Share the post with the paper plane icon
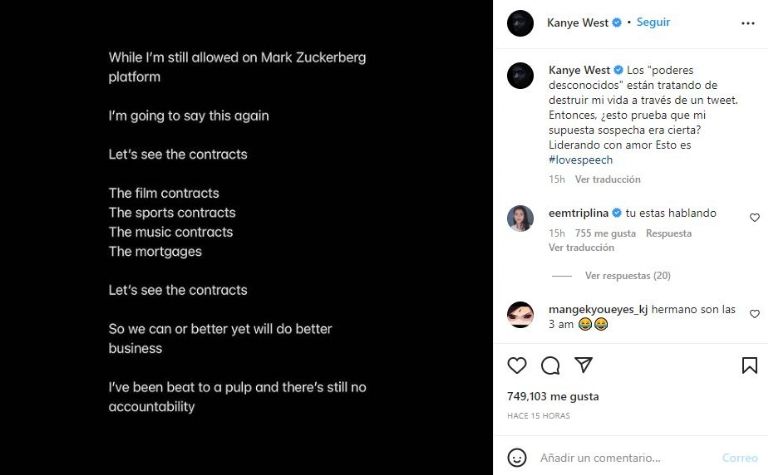The width and height of the screenshot is (768, 475). pos(584,365)
